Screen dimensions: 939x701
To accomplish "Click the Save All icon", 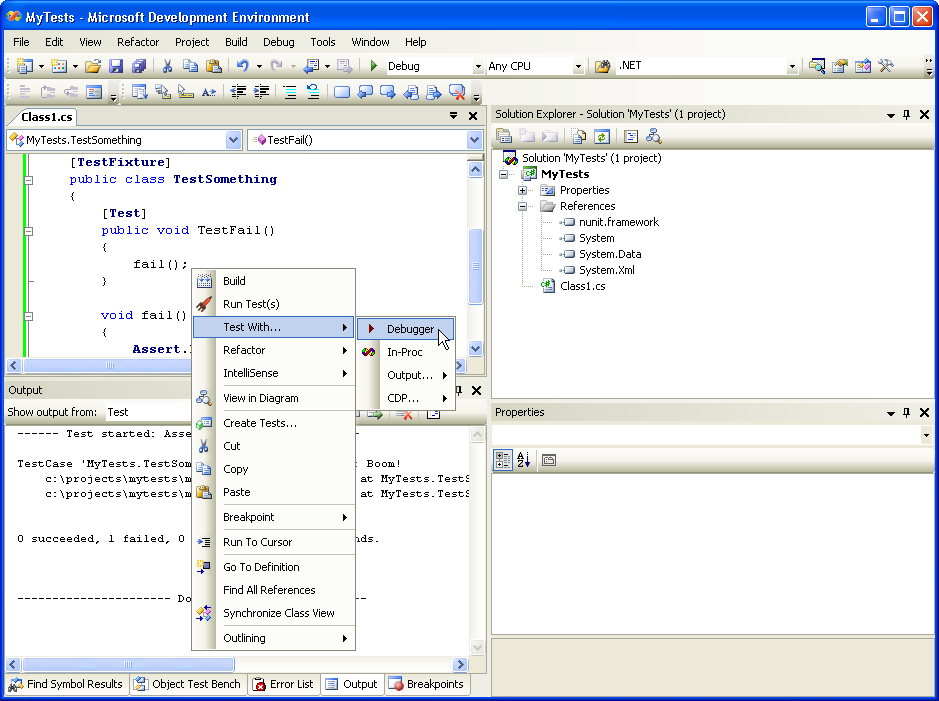I will (x=139, y=66).
